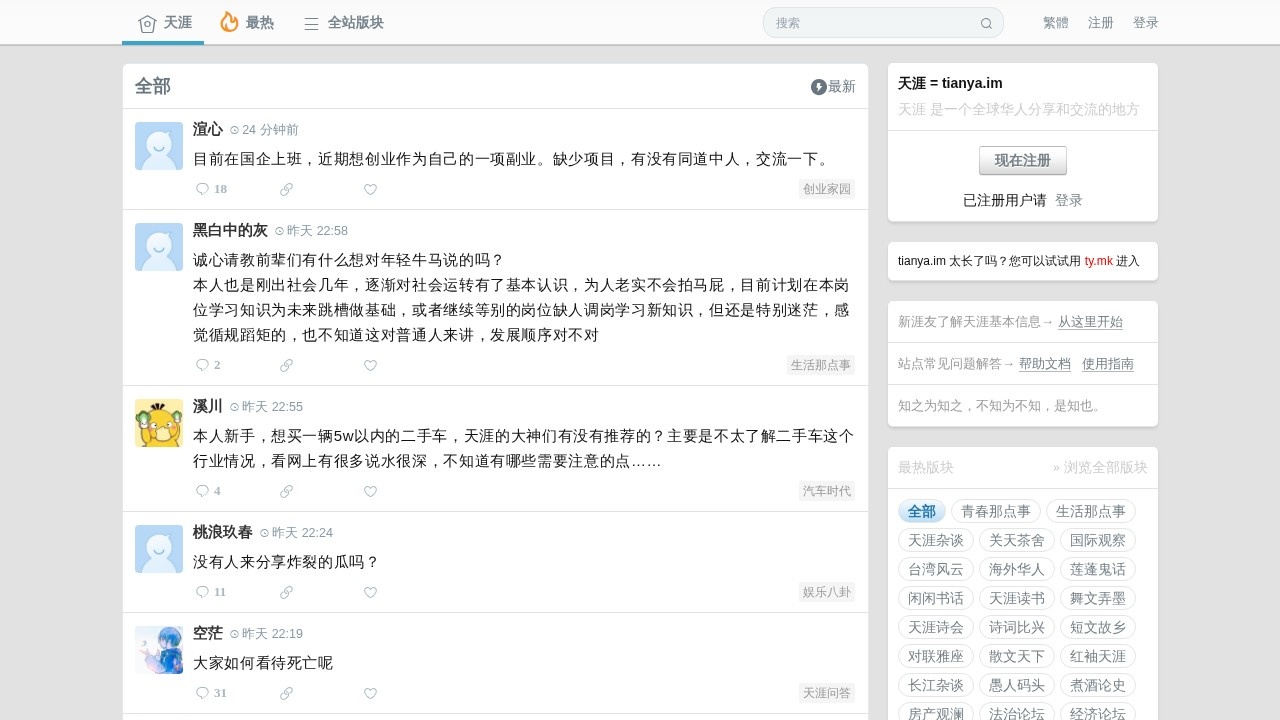Select the 全部 board filter pill
The height and width of the screenshot is (720, 1280).
921,511
